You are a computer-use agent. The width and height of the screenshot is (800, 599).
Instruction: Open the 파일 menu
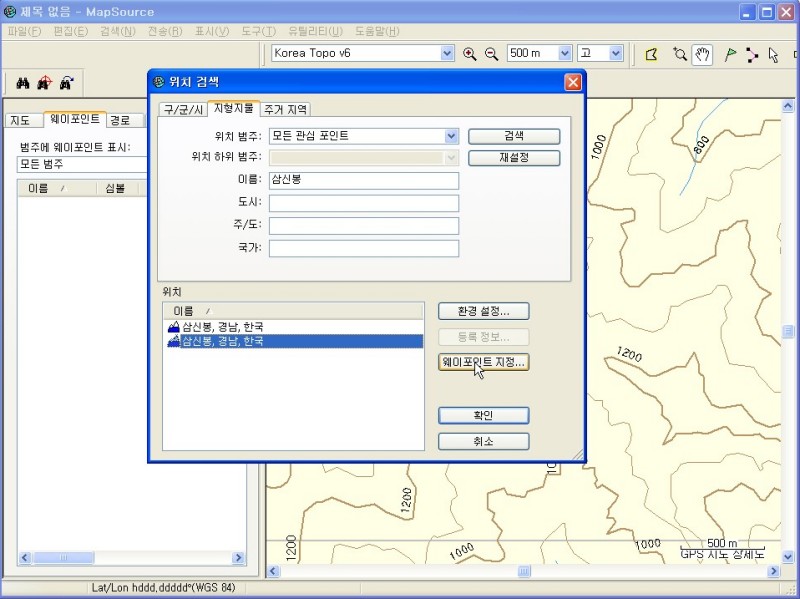click(x=24, y=31)
